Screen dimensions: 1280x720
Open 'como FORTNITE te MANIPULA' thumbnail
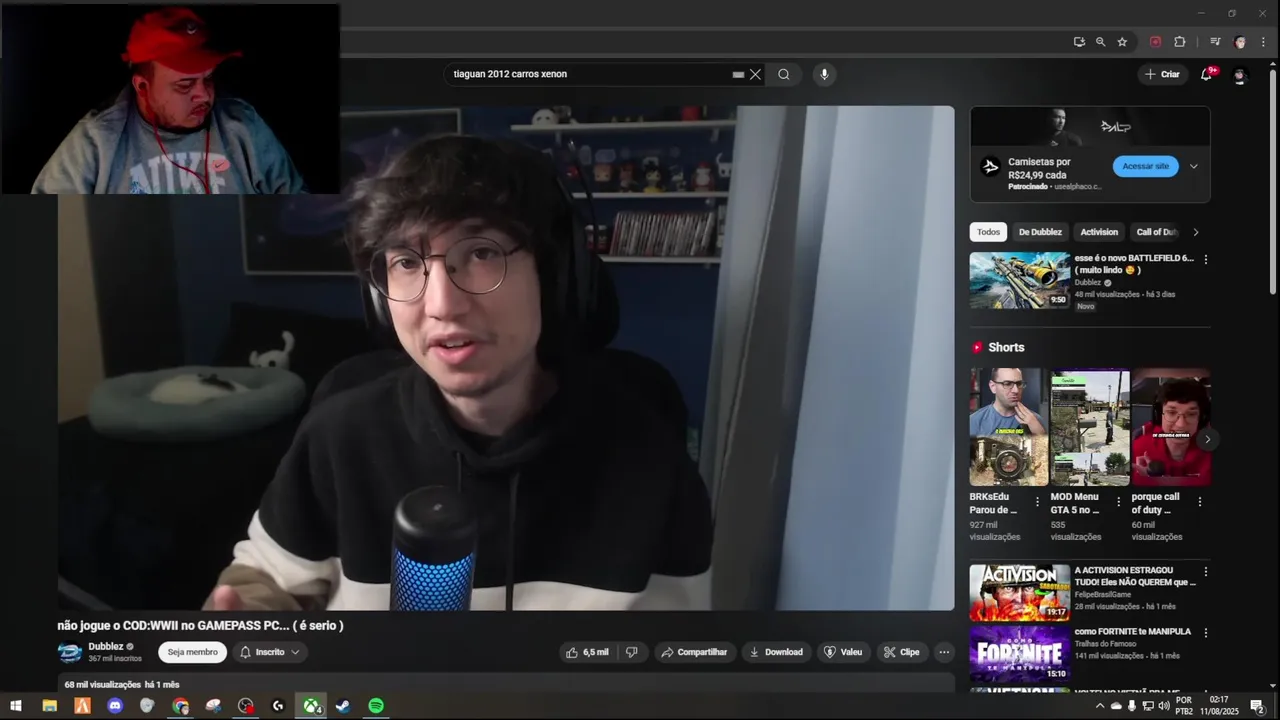tap(1019, 654)
